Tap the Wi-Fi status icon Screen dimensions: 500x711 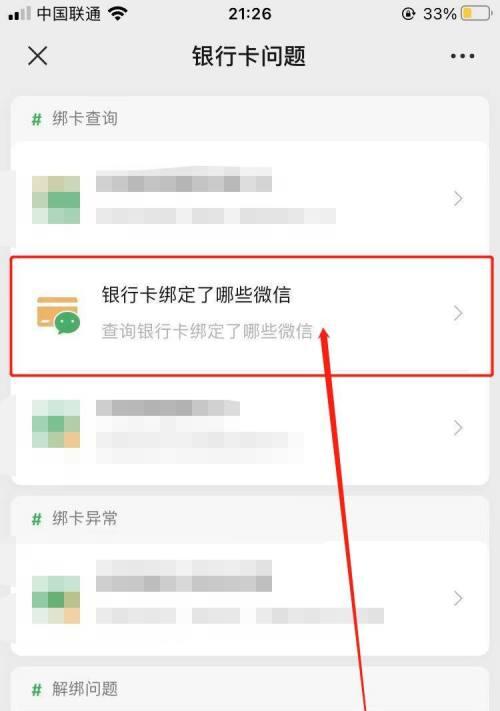click(118, 14)
